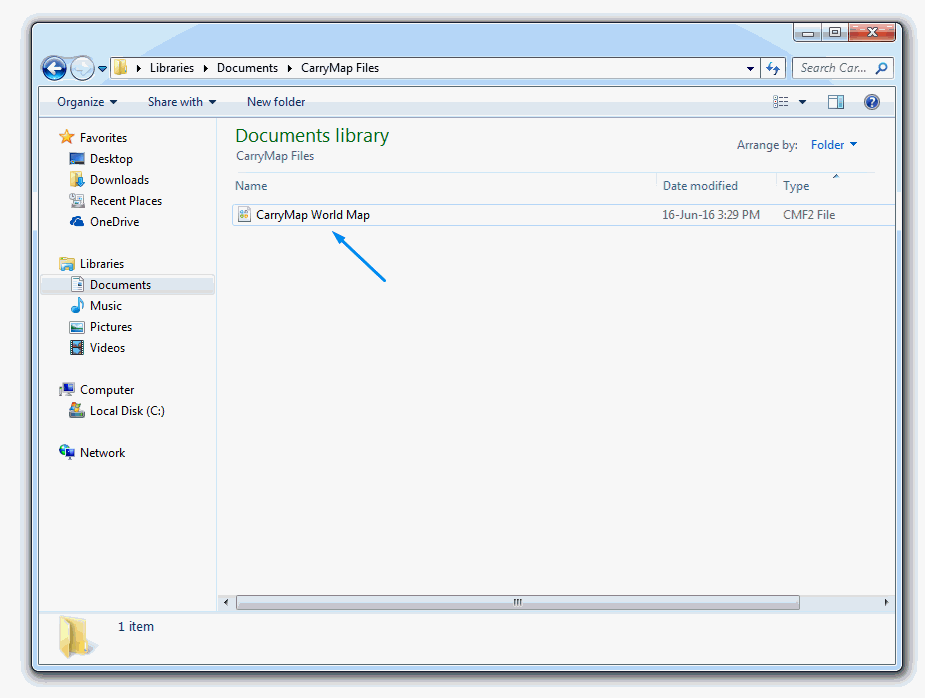Open Local Disk (C:) in sidebar
The width and height of the screenshot is (925, 698).
click(127, 411)
